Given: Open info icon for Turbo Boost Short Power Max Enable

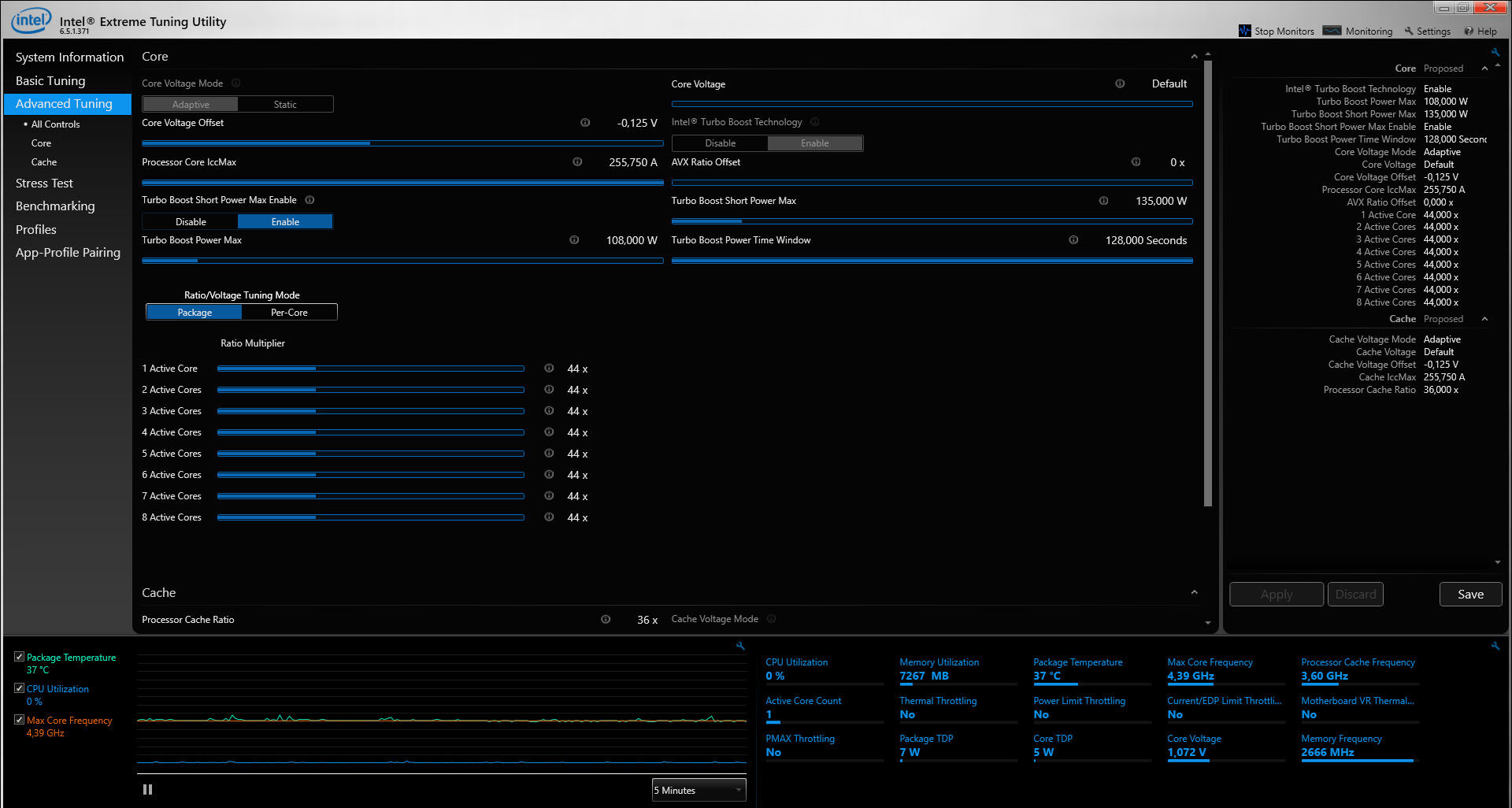Looking at the screenshot, I should [x=309, y=200].
